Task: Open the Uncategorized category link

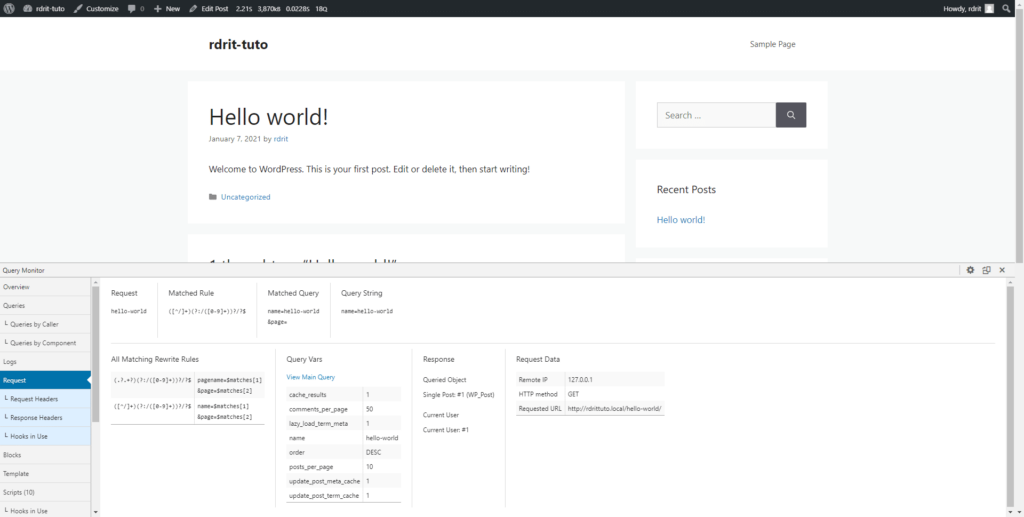Action: (x=245, y=197)
